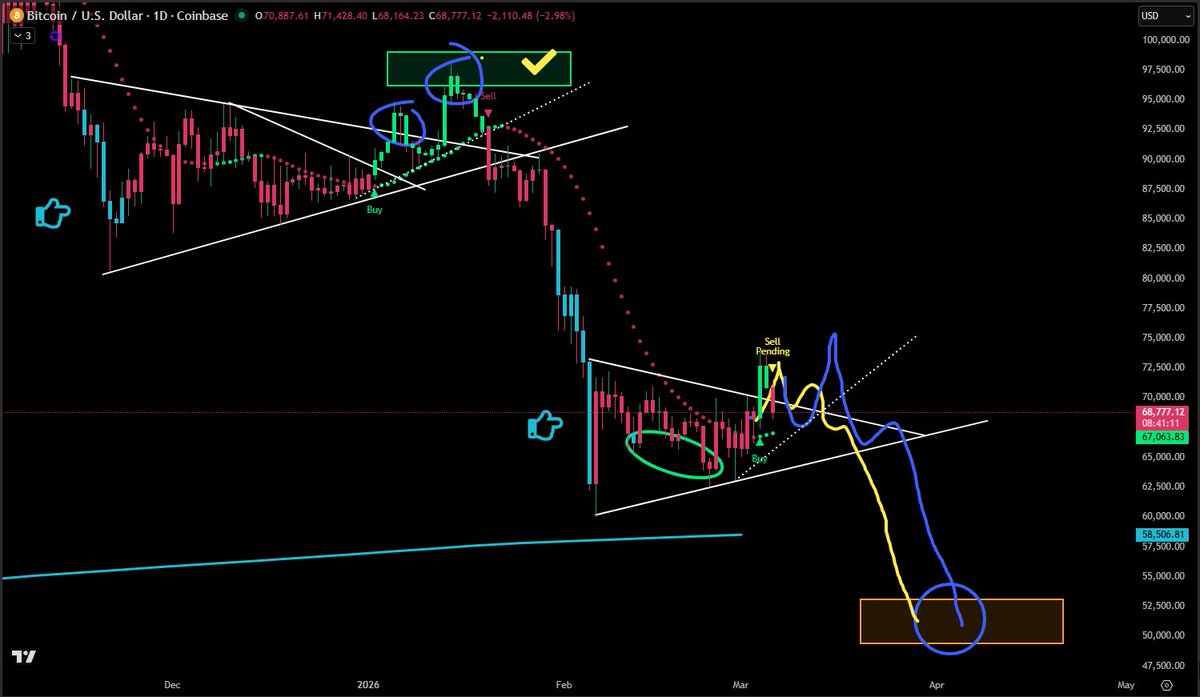Click the thumbs-up emoji beside the February consolidation
Viewport: 1200px width, 697px height.
click(x=545, y=424)
